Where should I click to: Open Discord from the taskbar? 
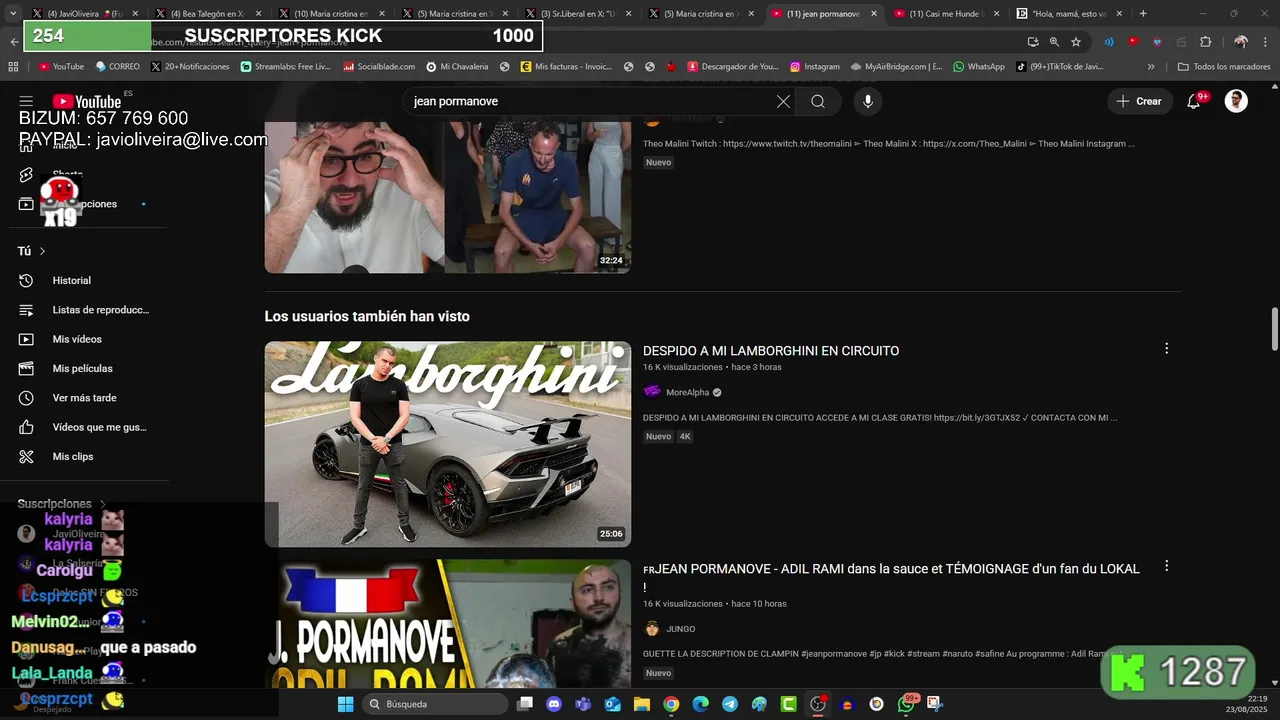554,704
